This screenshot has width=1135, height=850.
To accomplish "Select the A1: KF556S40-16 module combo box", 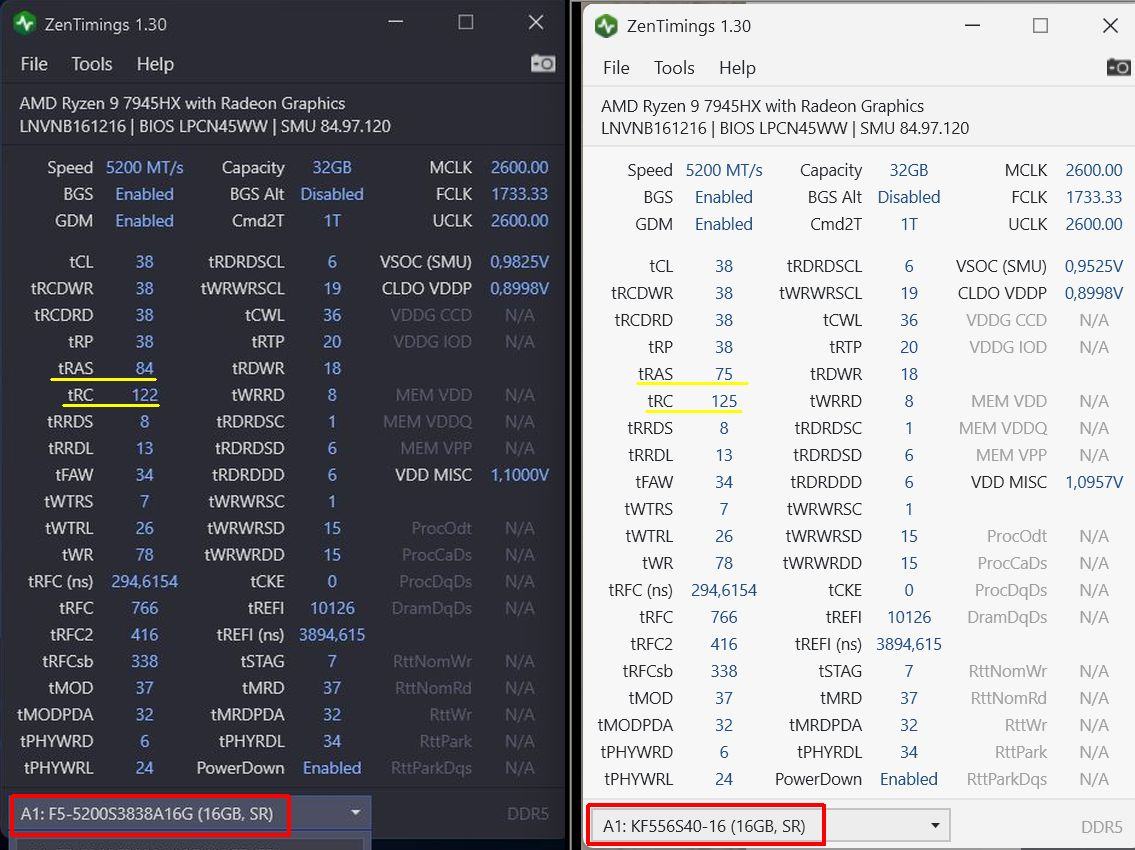I will click(771, 825).
